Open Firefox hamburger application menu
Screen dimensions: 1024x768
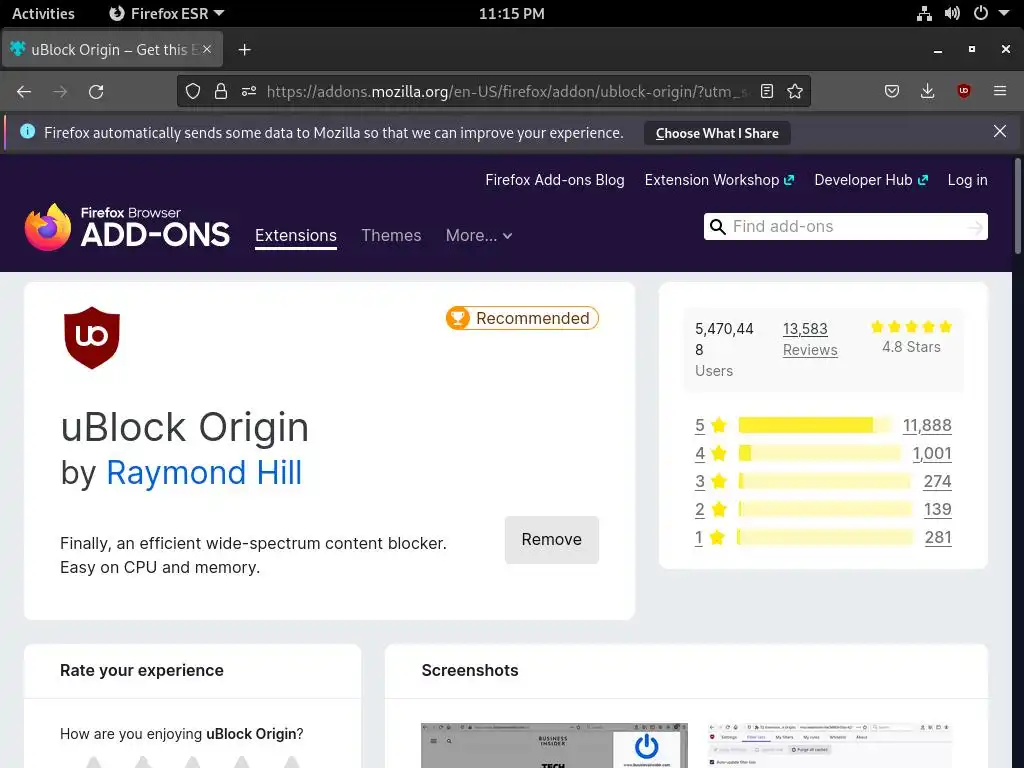click(1000, 91)
